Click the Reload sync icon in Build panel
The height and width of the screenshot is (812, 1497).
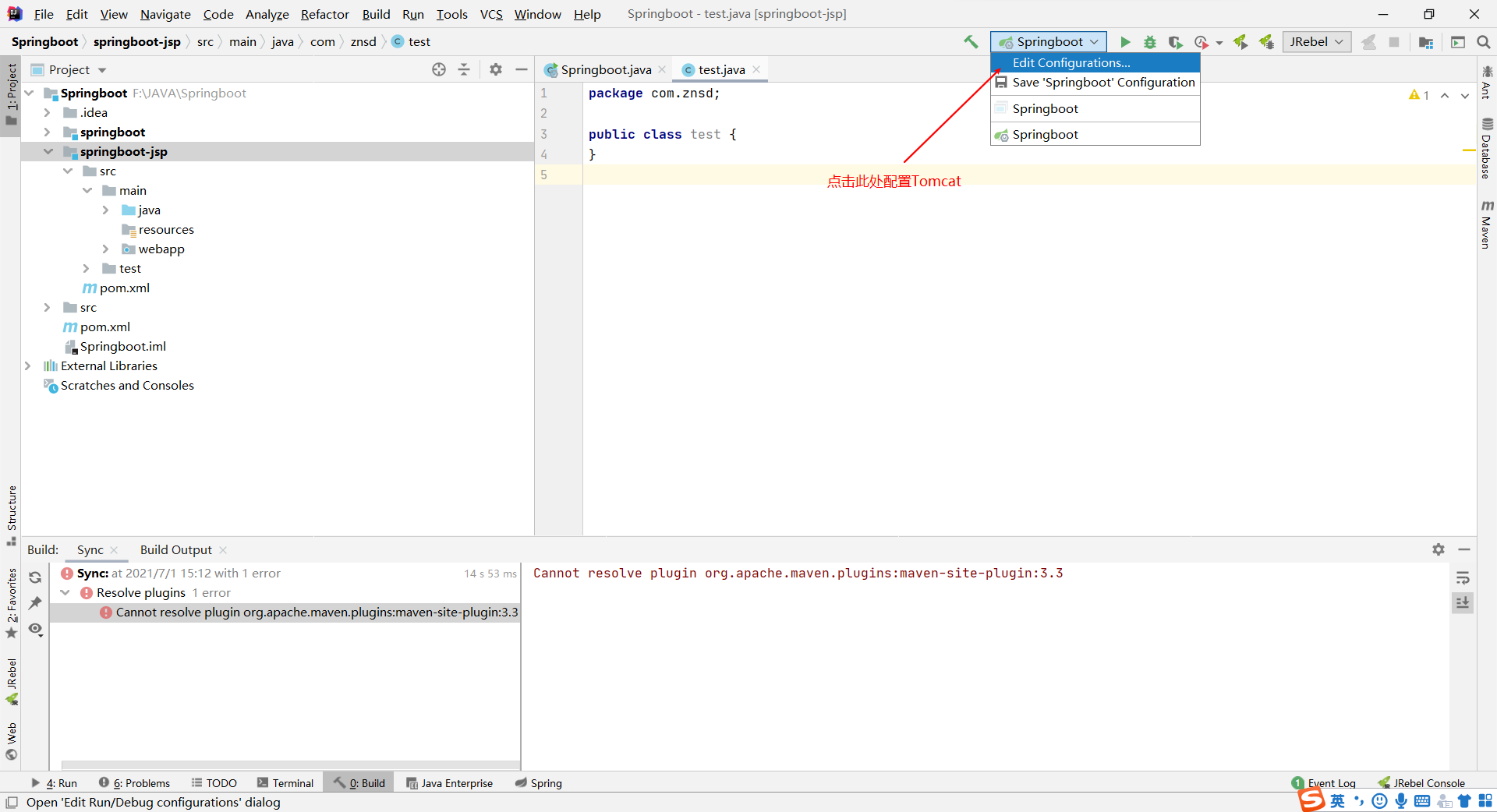(x=35, y=577)
